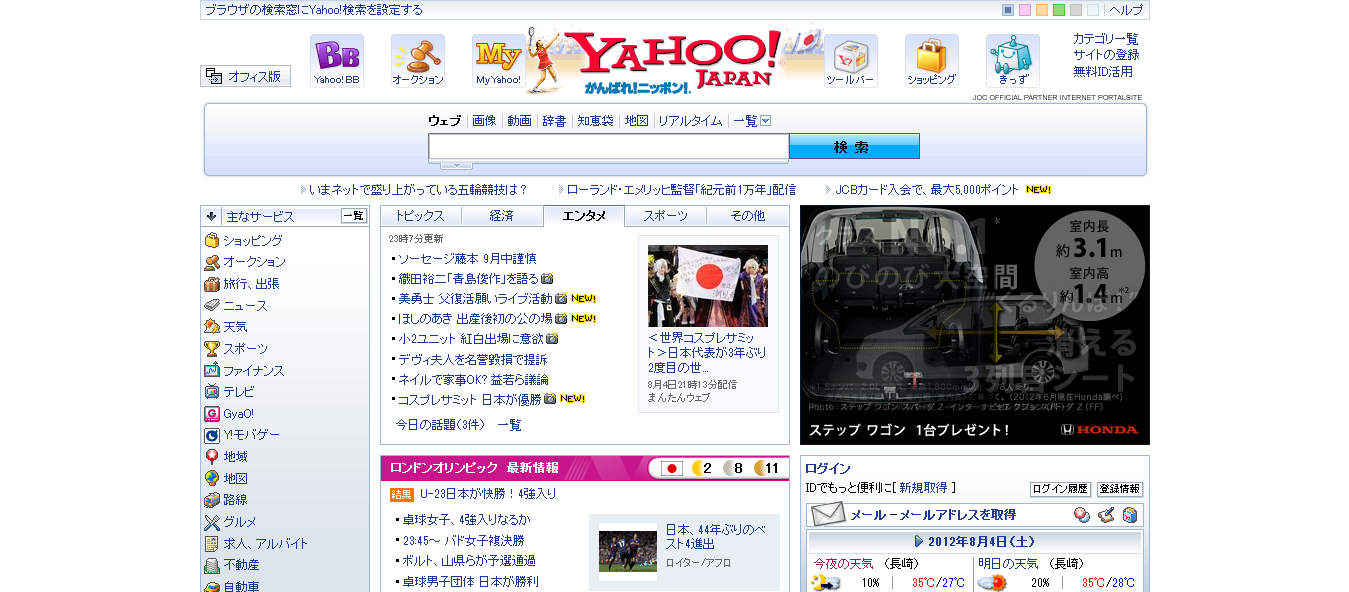Screen dimensions: 1349x592
Task: Click the Honda ステップ ワゴン advertisement banner
Action: click(975, 325)
